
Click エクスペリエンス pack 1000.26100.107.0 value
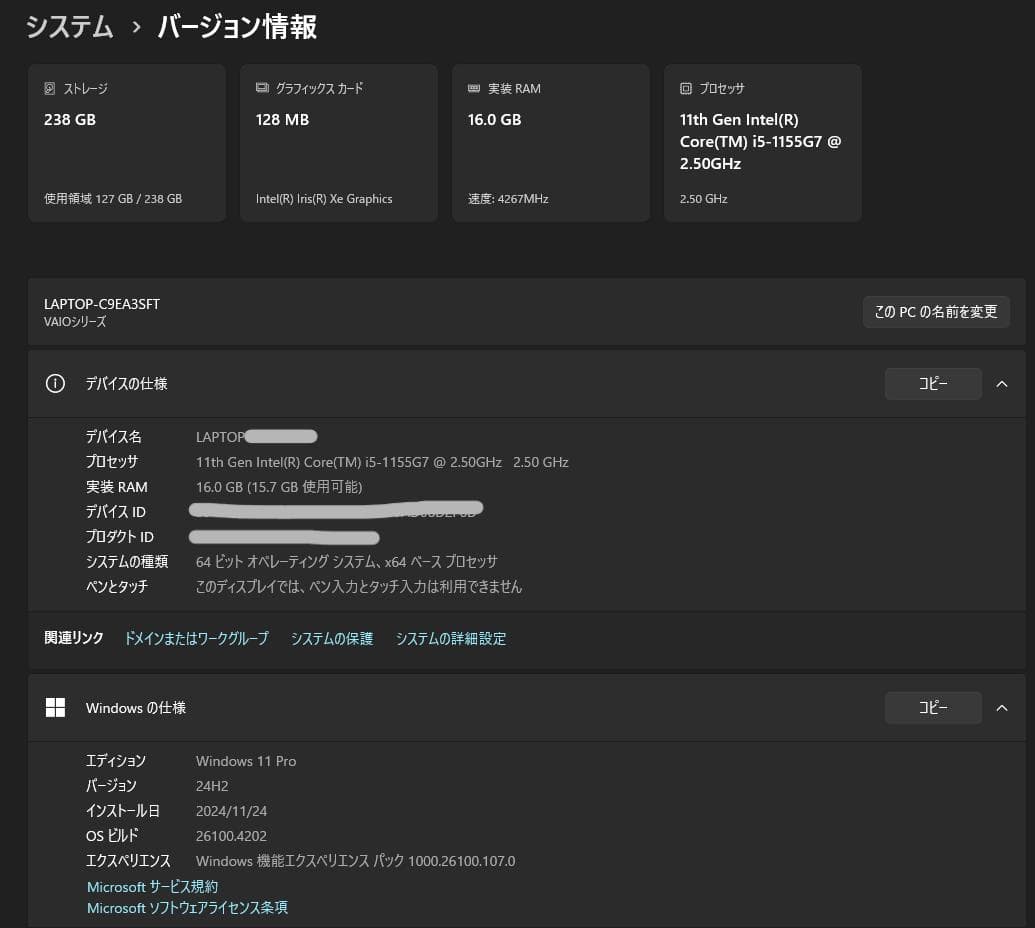[x=356, y=861]
